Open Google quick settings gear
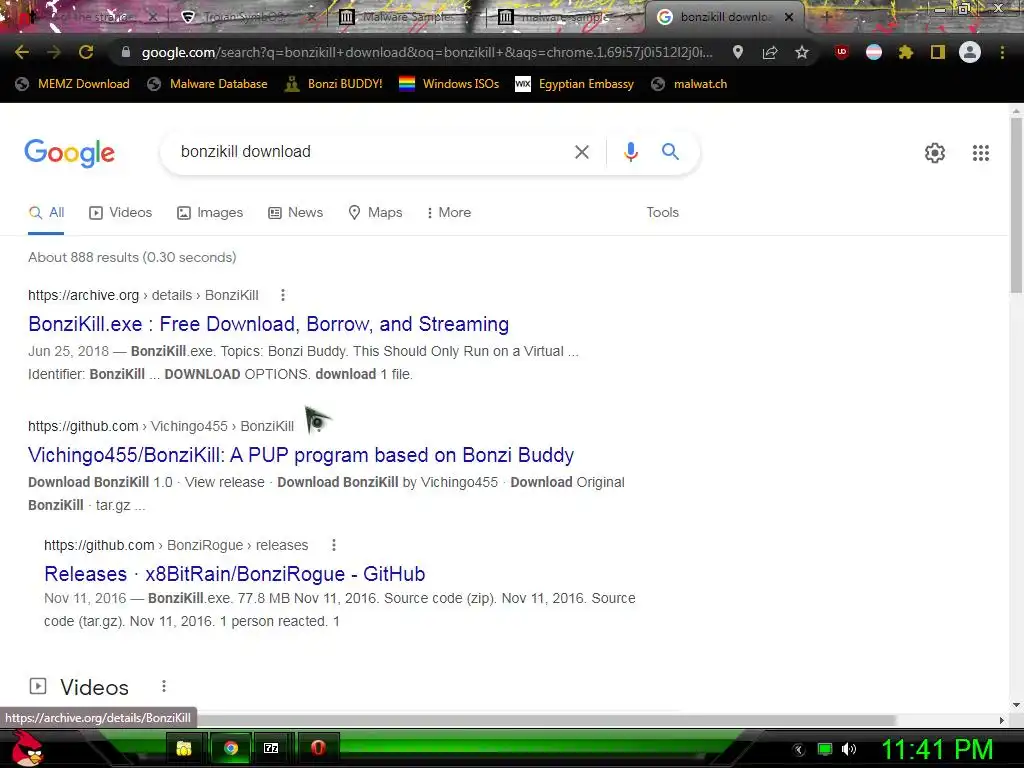Screen dimensions: 1024x768 (x=935, y=153)
